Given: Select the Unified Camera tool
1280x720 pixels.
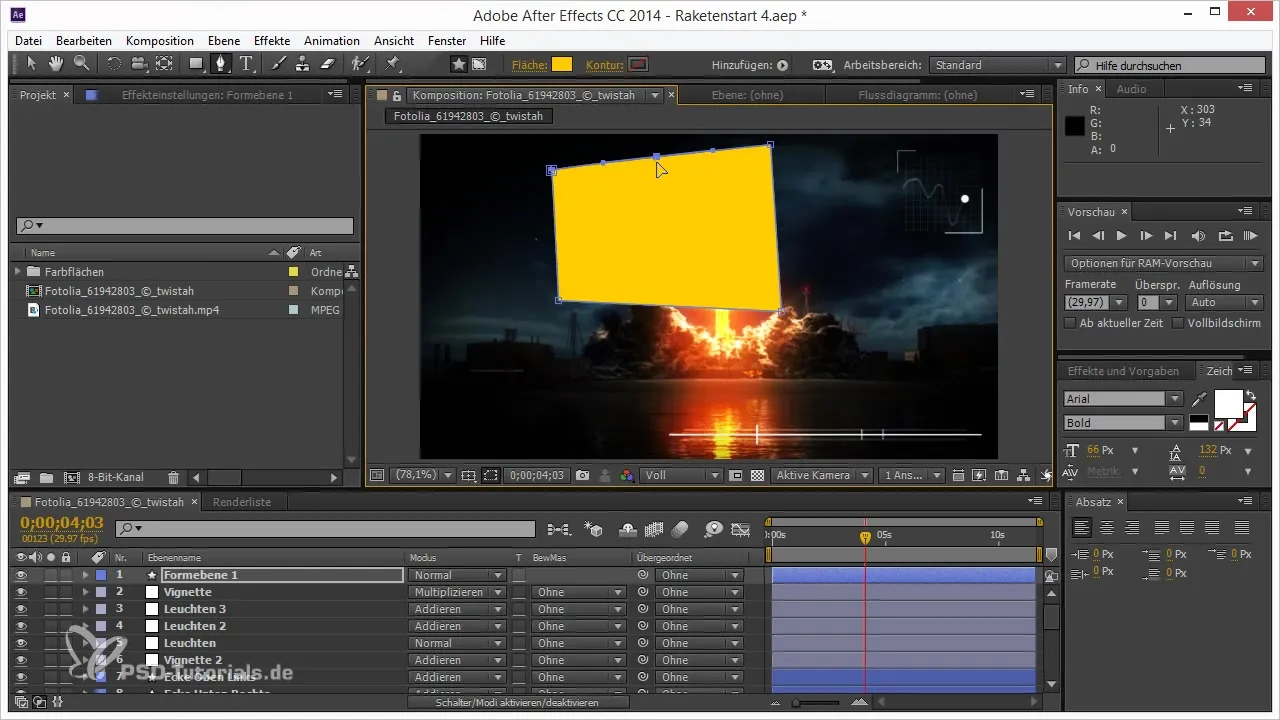Looking at the screenshot, I should 139,64.
